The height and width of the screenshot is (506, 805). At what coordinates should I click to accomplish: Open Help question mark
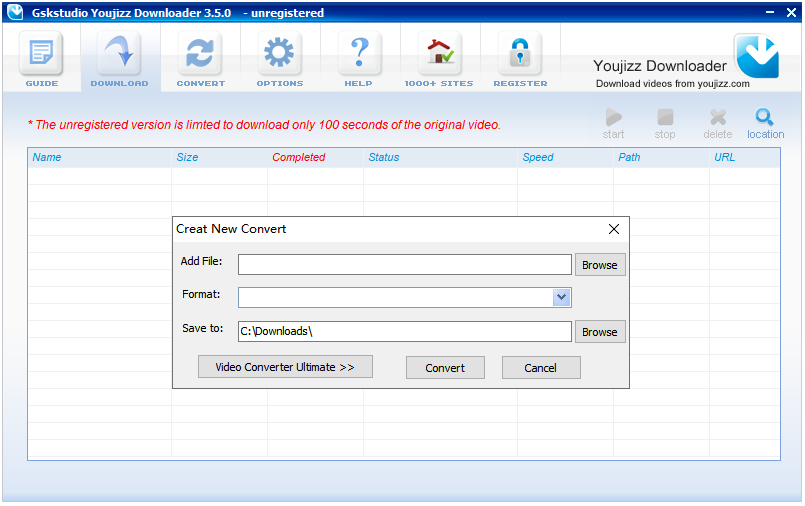[x=359, y=59]
